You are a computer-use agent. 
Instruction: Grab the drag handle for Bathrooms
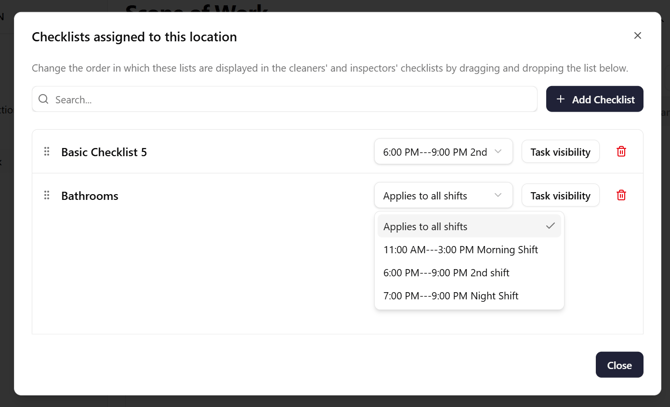46,196
